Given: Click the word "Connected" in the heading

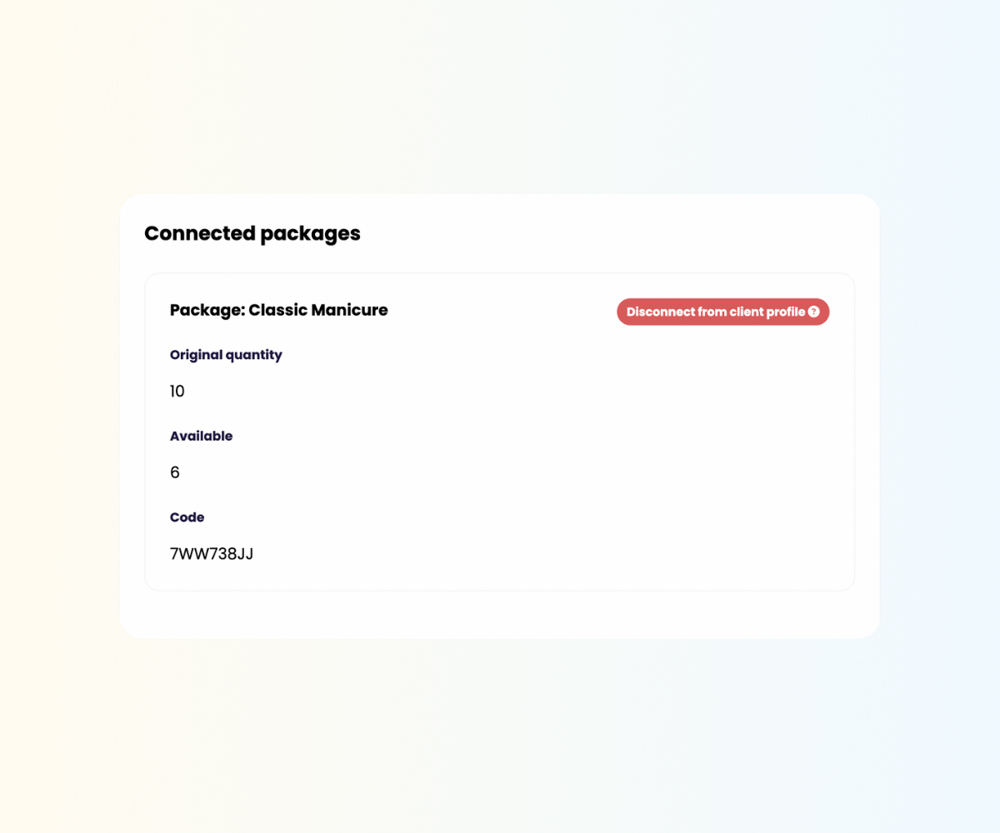Looking at the screenshot, I should point(199,233).
